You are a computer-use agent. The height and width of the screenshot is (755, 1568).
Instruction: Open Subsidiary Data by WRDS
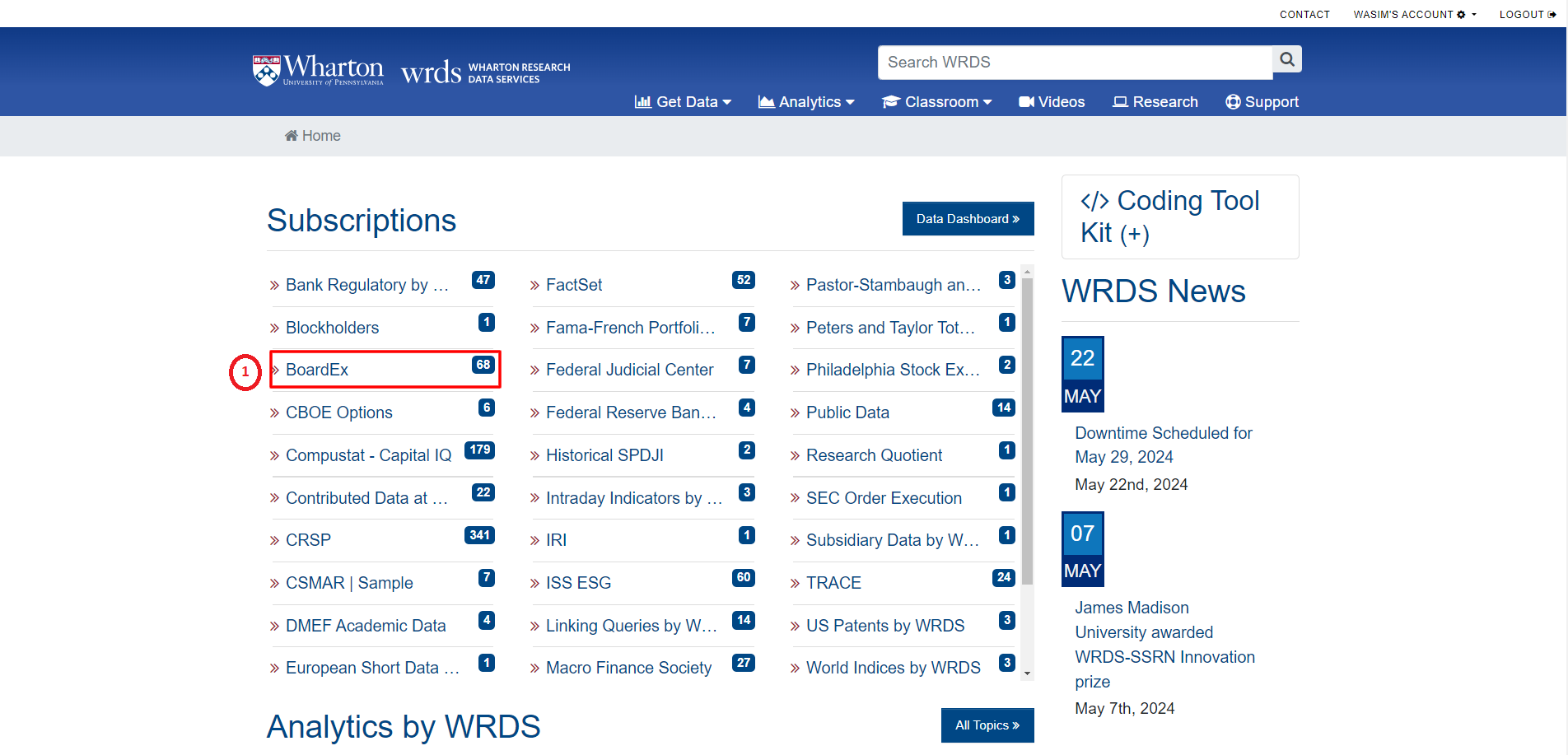click(x=893, y=540)
